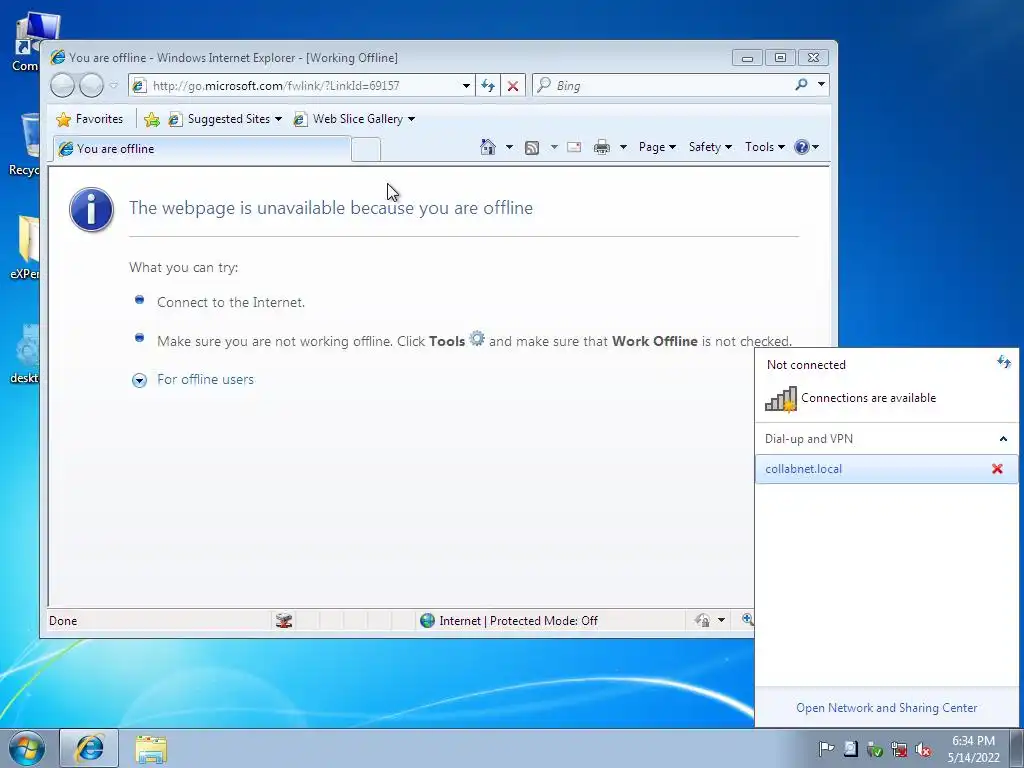1024x768 pixels.
Task: Click 'Connections are available' text
Action: (868, 398)
